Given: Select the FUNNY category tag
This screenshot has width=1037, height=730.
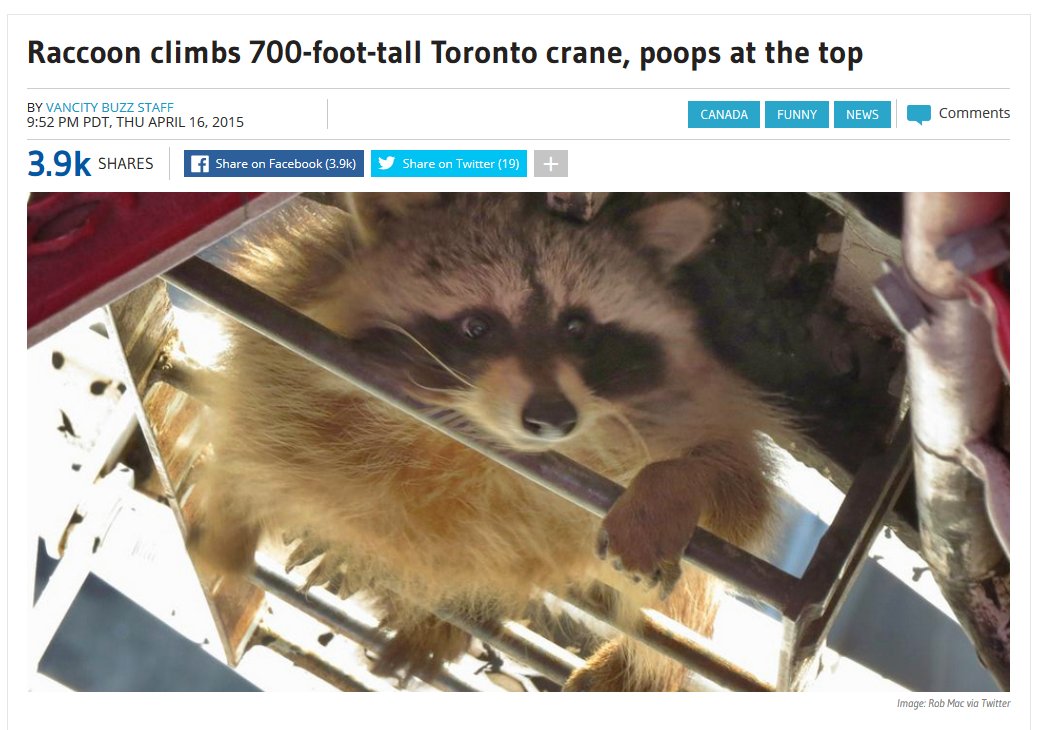Looking at the screenshot, I should point(796,114).
